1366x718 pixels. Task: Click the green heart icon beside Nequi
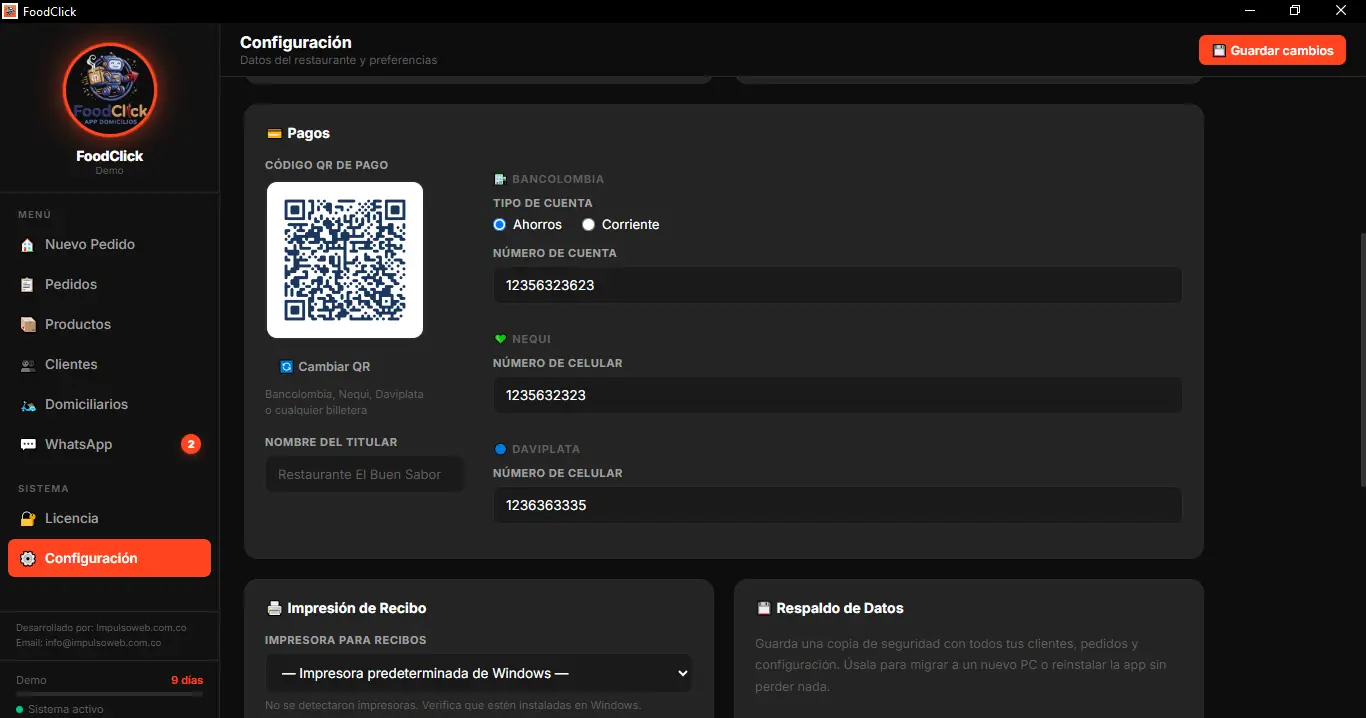pyautogui.click(x=500, y=339)
